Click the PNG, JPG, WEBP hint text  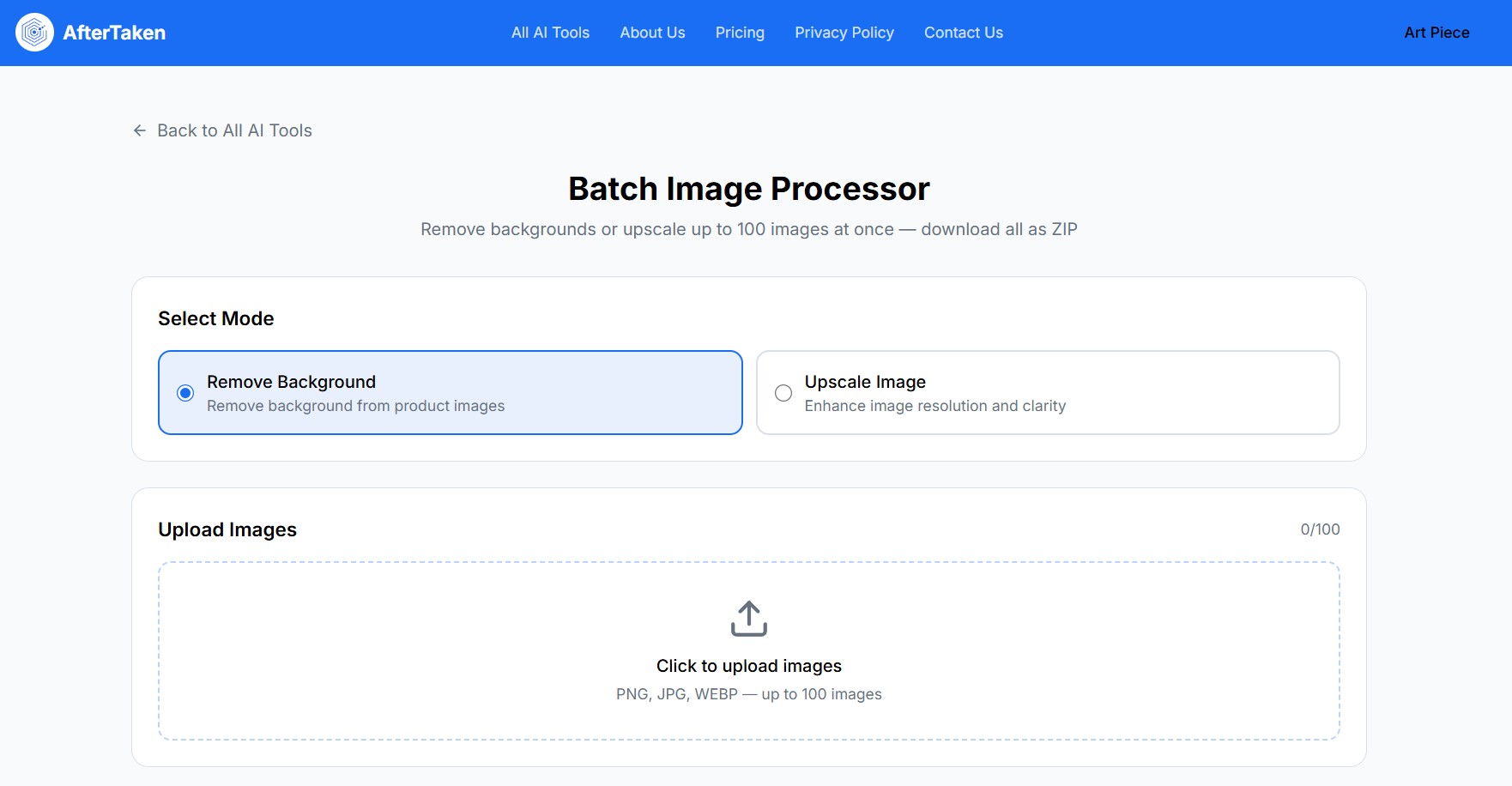748,693
